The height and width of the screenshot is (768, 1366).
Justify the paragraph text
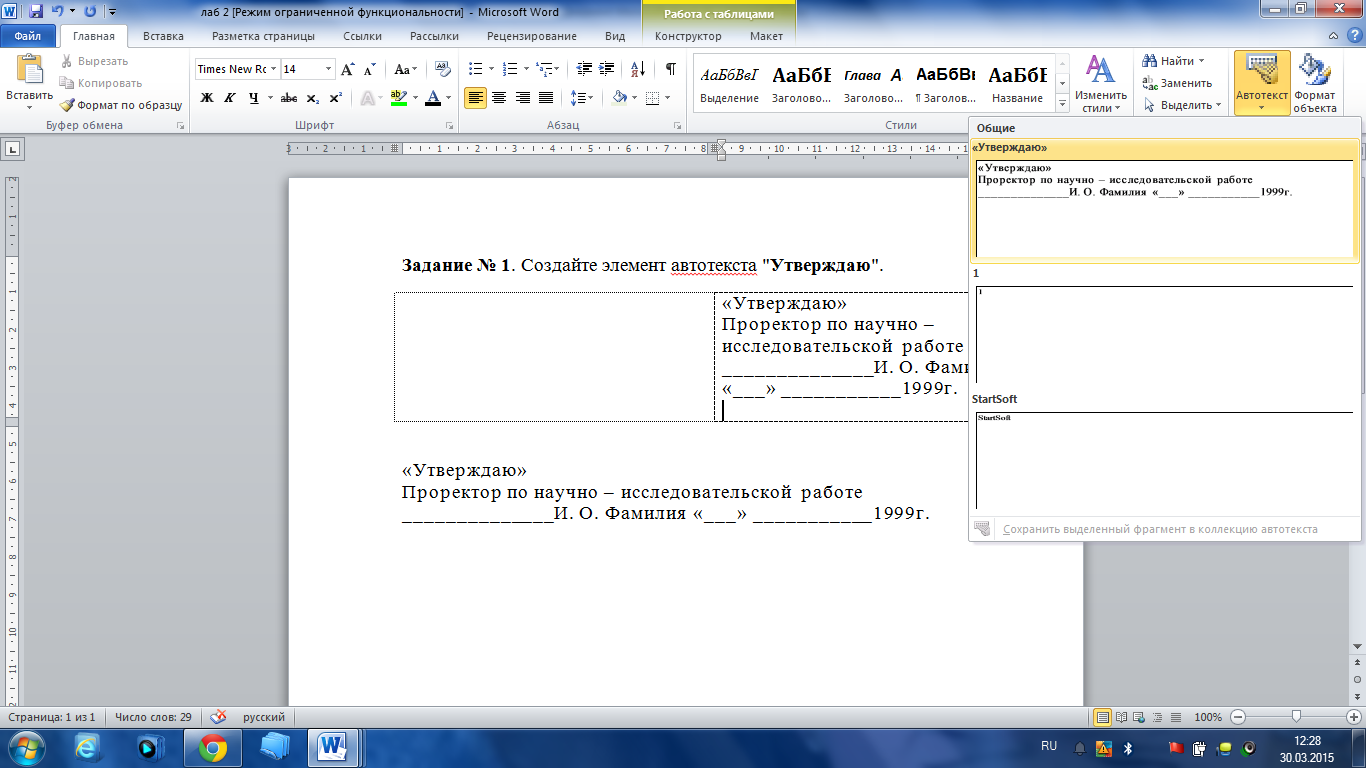coord(546,98)
